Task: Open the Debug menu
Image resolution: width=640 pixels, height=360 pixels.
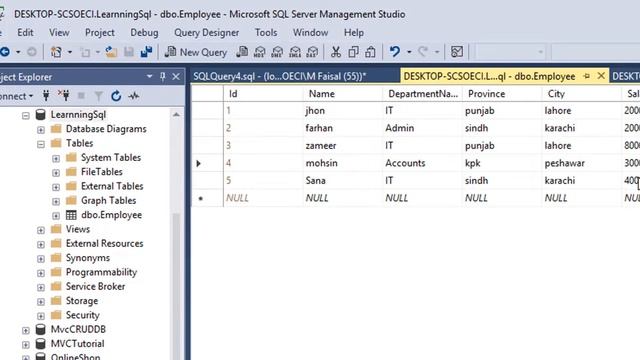Action: (144, 32)
